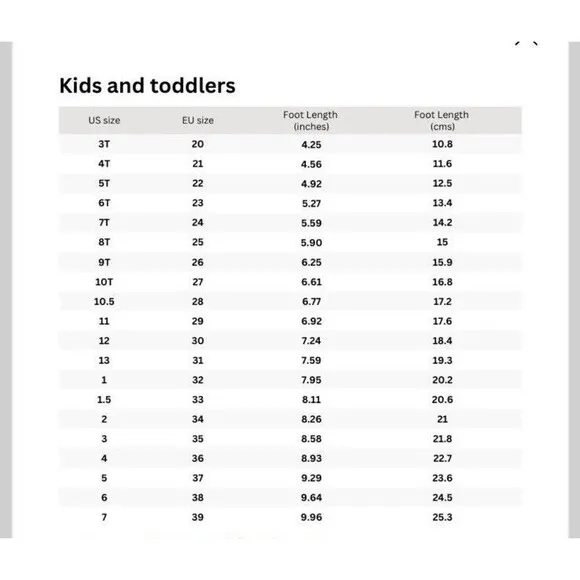Select the 1.5 US size cell

click(104, 399)
